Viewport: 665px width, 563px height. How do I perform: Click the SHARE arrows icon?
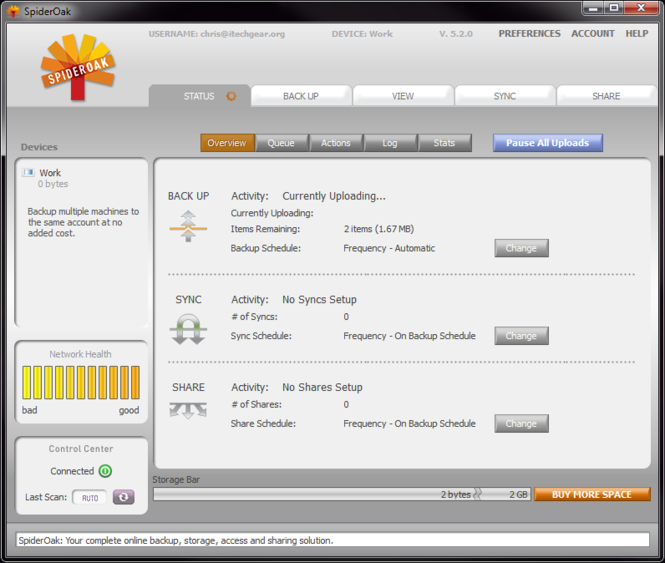(188, 410)
